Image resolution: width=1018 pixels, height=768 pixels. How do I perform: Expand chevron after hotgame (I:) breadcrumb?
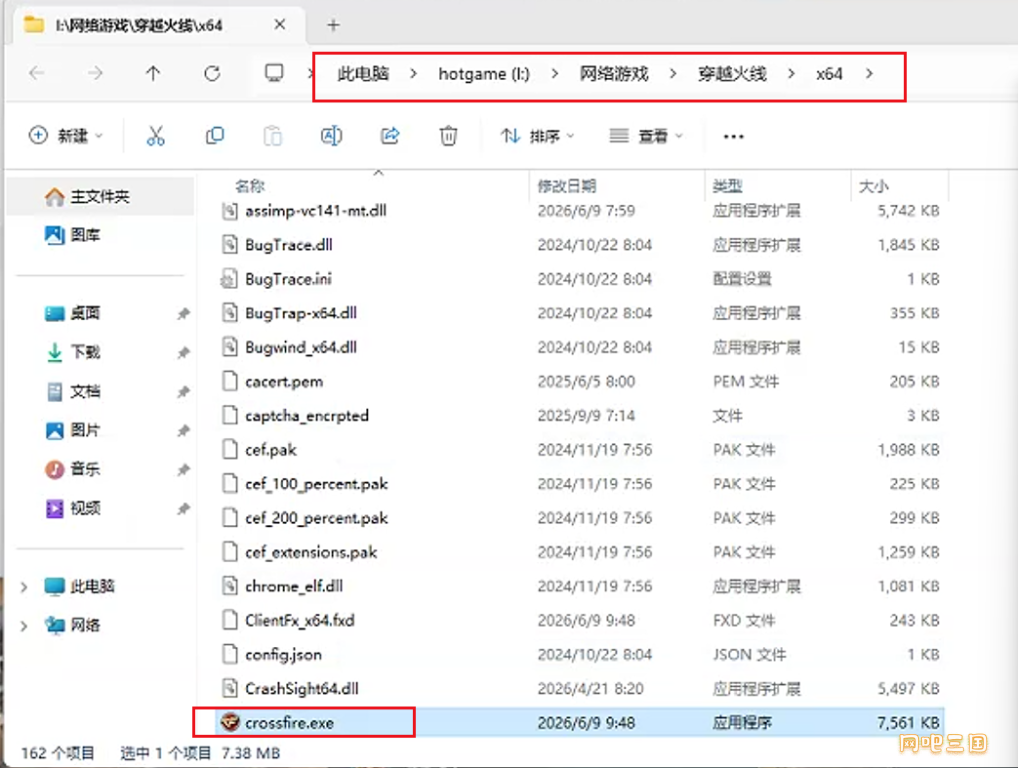coord(554,74)
